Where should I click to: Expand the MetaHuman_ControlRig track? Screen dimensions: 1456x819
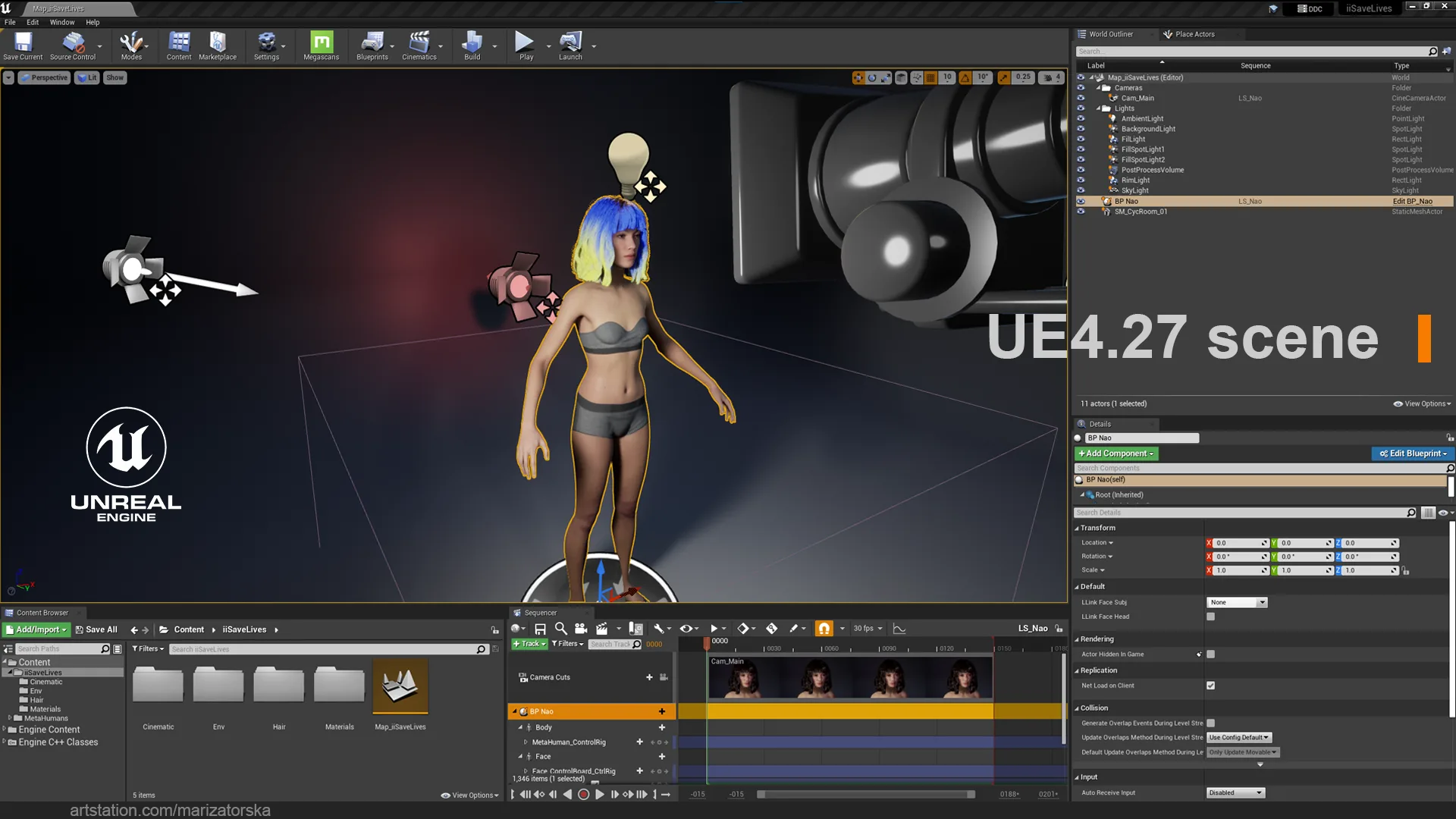(x=525, y=742)
